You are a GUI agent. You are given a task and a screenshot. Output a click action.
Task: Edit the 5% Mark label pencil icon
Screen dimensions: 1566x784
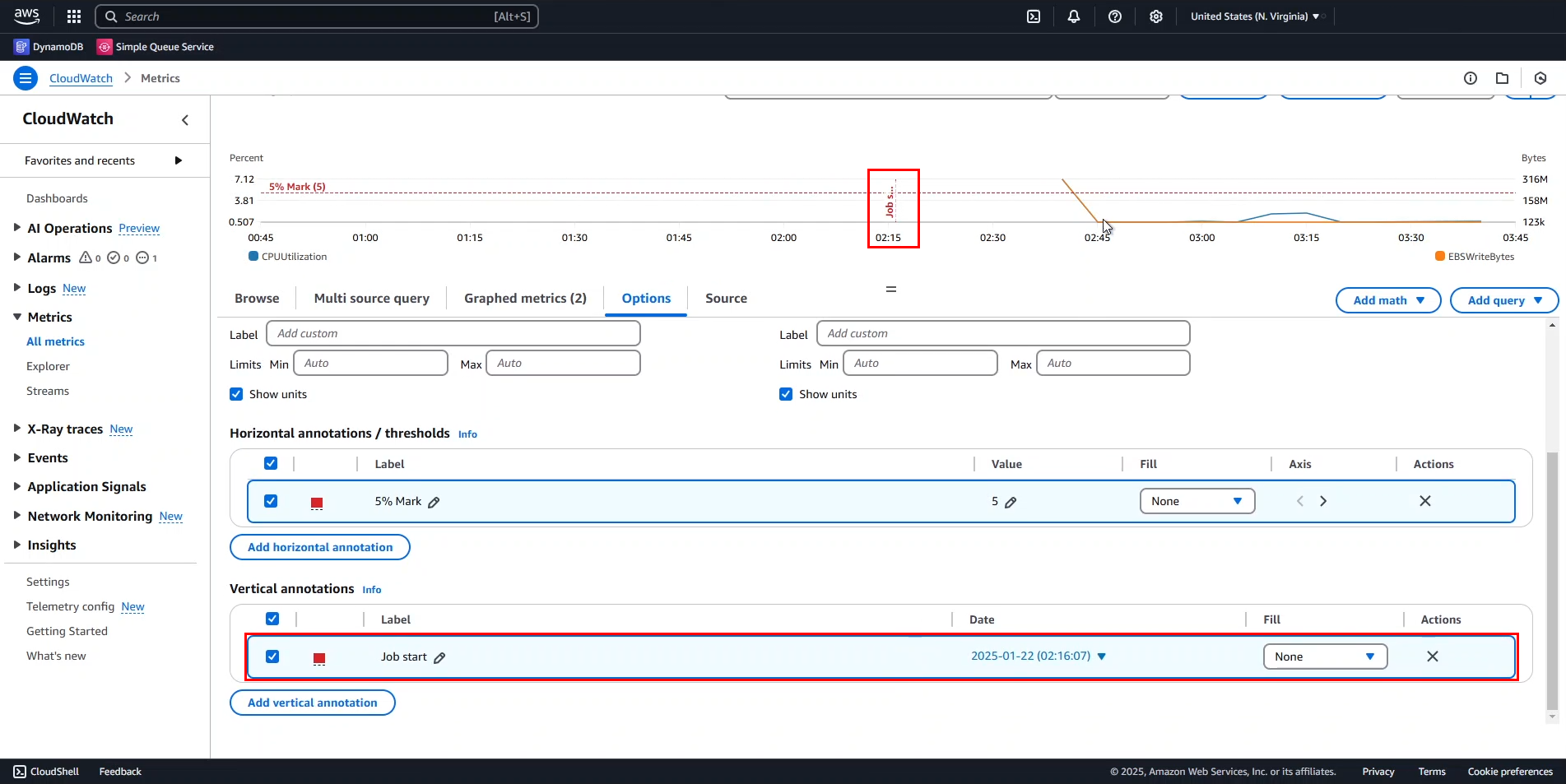coord(434,502)
